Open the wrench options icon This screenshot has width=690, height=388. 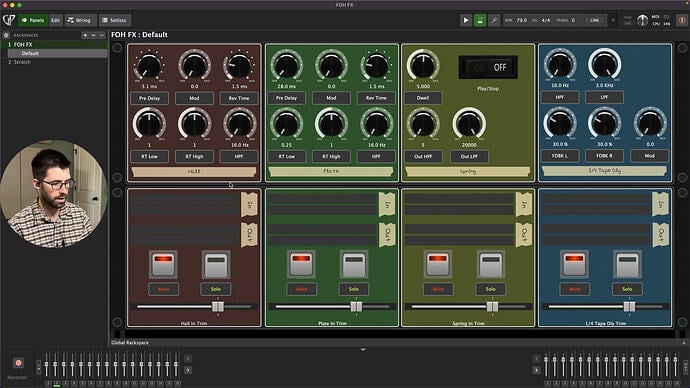pos(494,20)
